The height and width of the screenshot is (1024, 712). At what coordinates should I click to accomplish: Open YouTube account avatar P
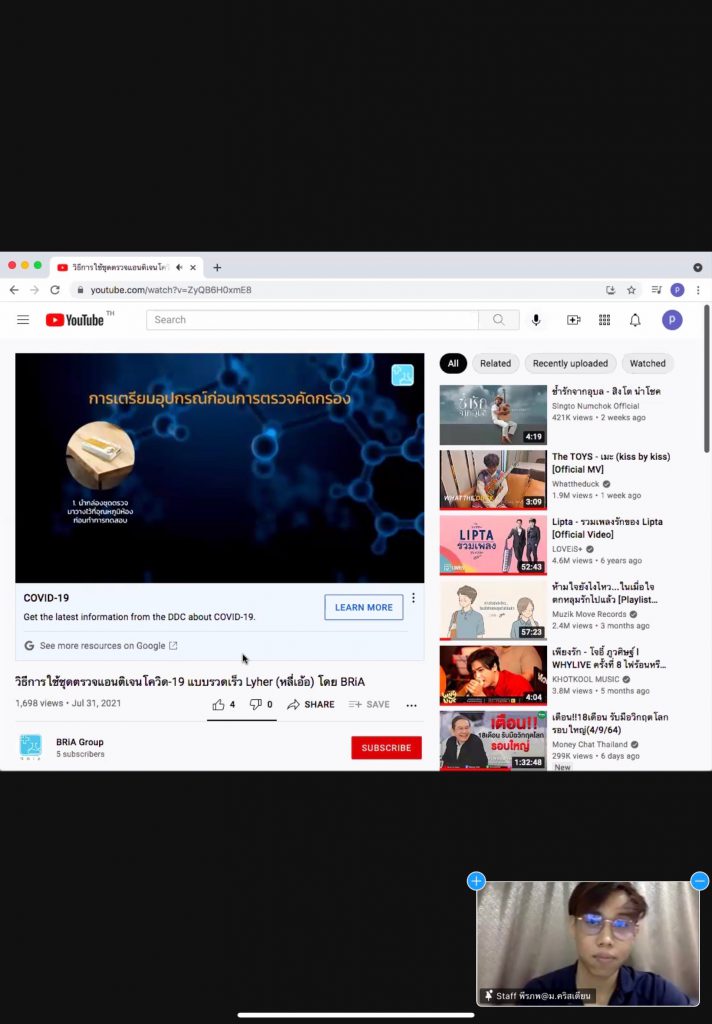672,319
